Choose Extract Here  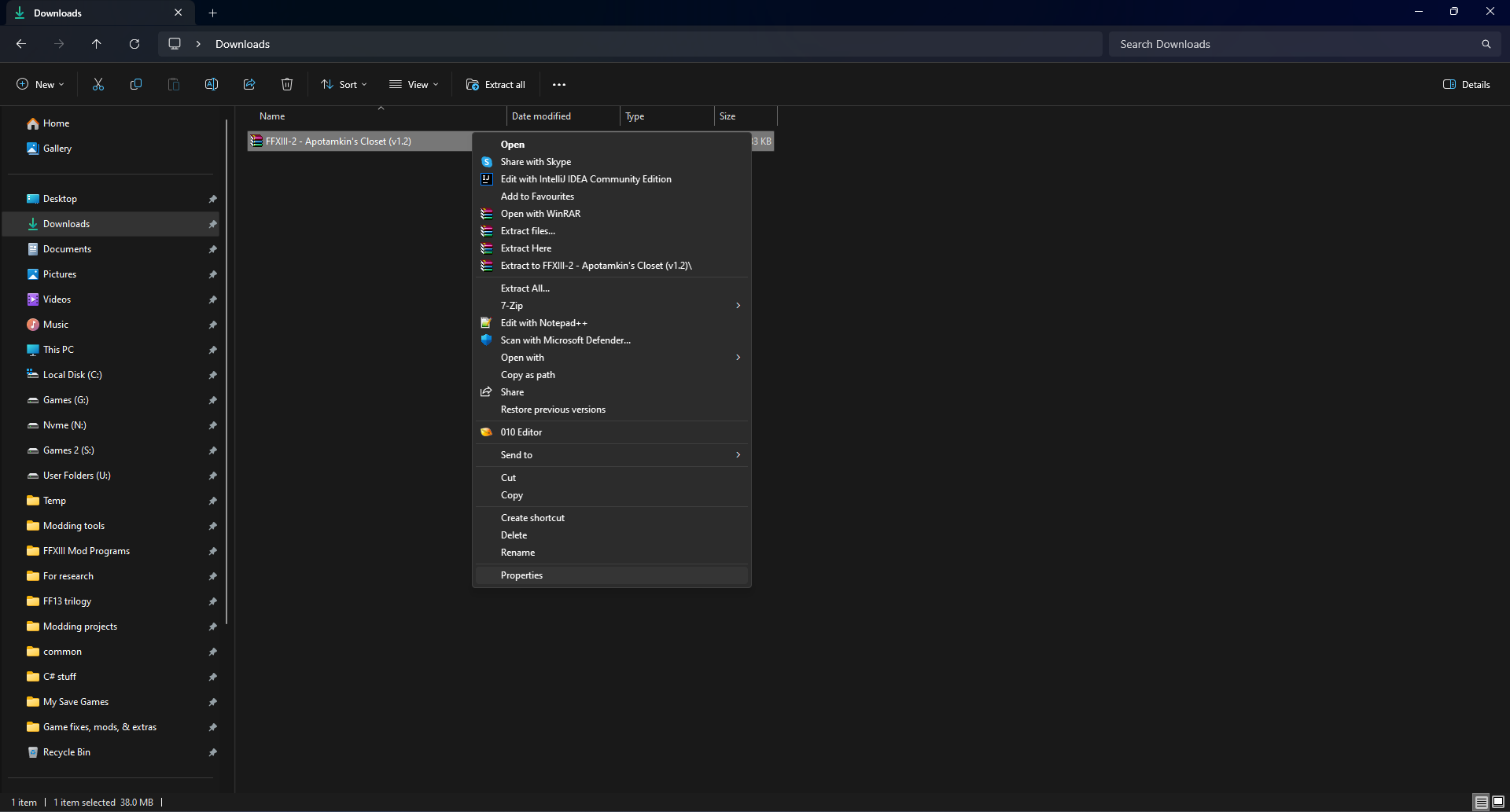[x=612, y=248]
